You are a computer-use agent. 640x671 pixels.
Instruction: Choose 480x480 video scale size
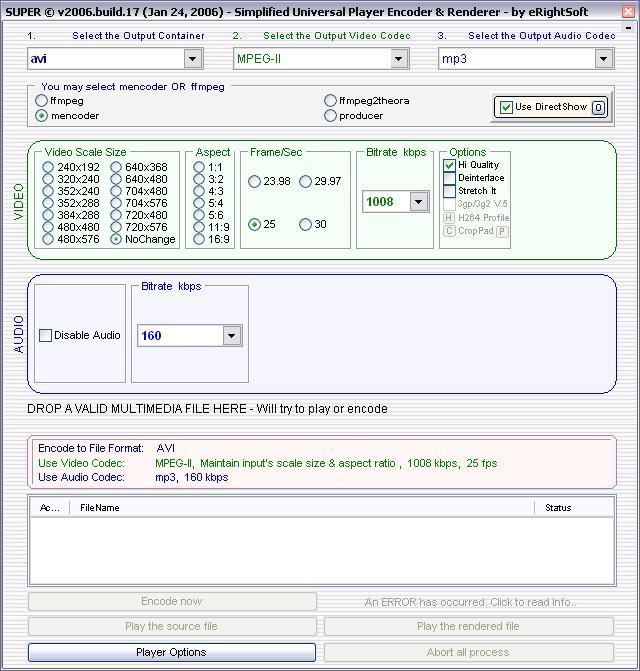(48, 227)
